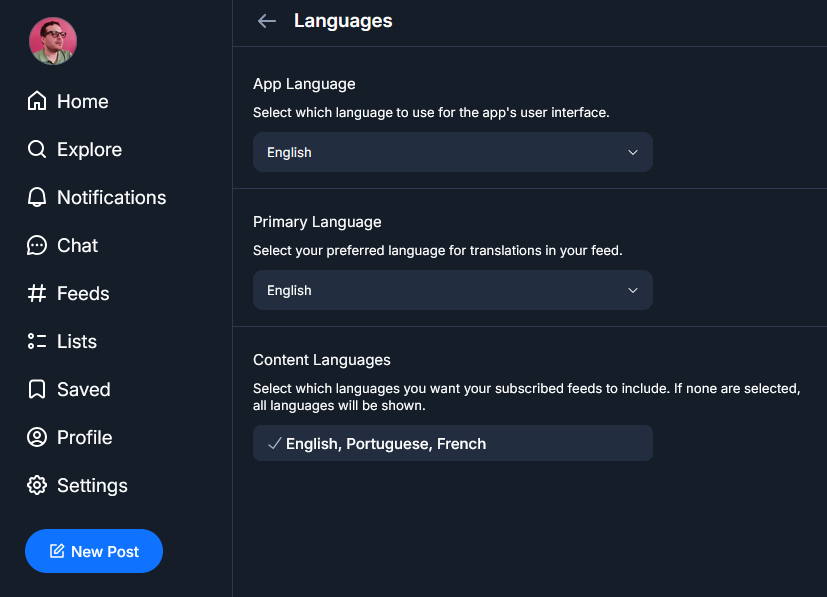Expand the Primary Language dropdown chevron
Viewport: 827px width, 597px height.
pyautogui.click(x=632, y=290)
